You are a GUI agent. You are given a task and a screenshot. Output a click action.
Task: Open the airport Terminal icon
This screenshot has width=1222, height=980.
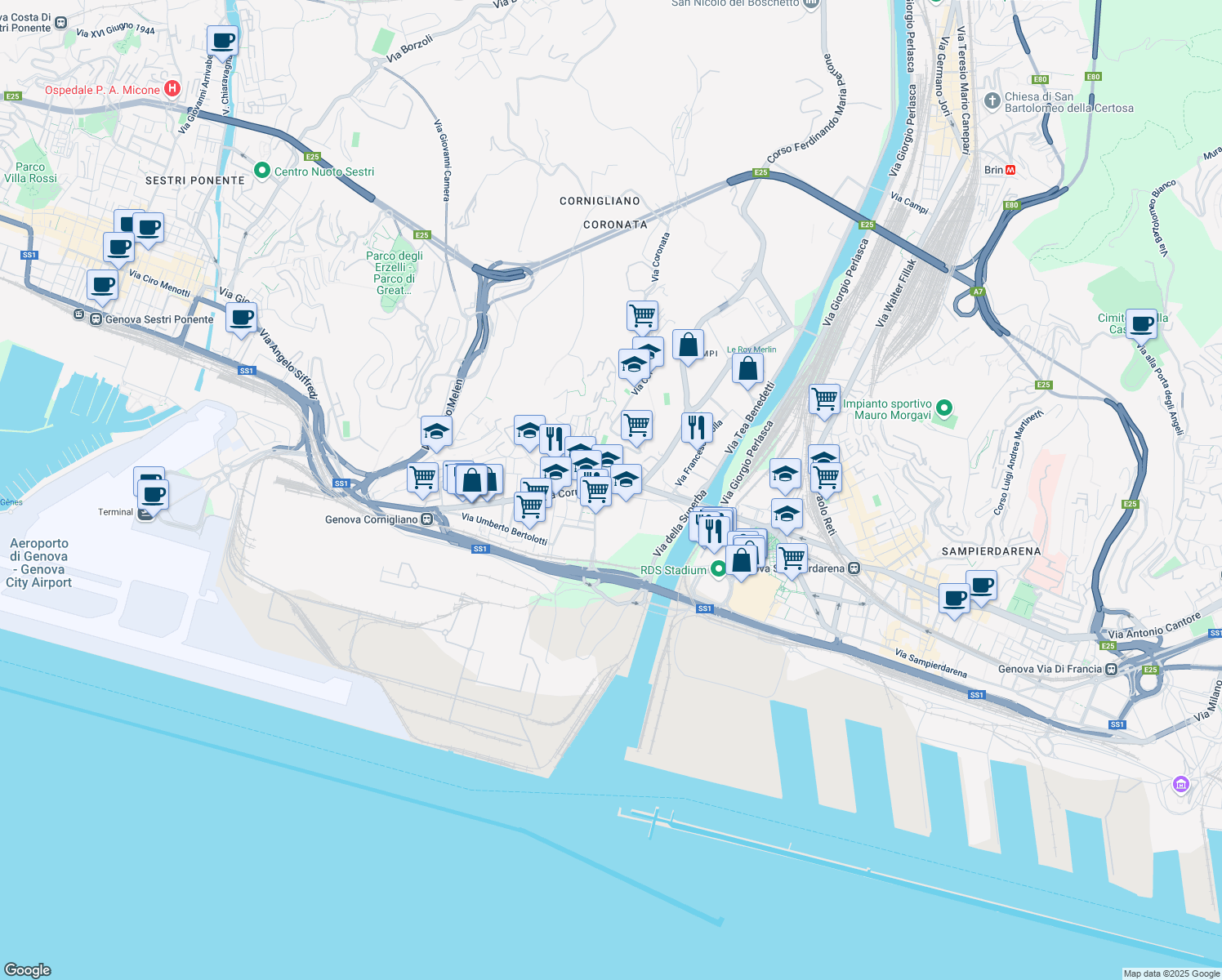click(x=145, y=513)
